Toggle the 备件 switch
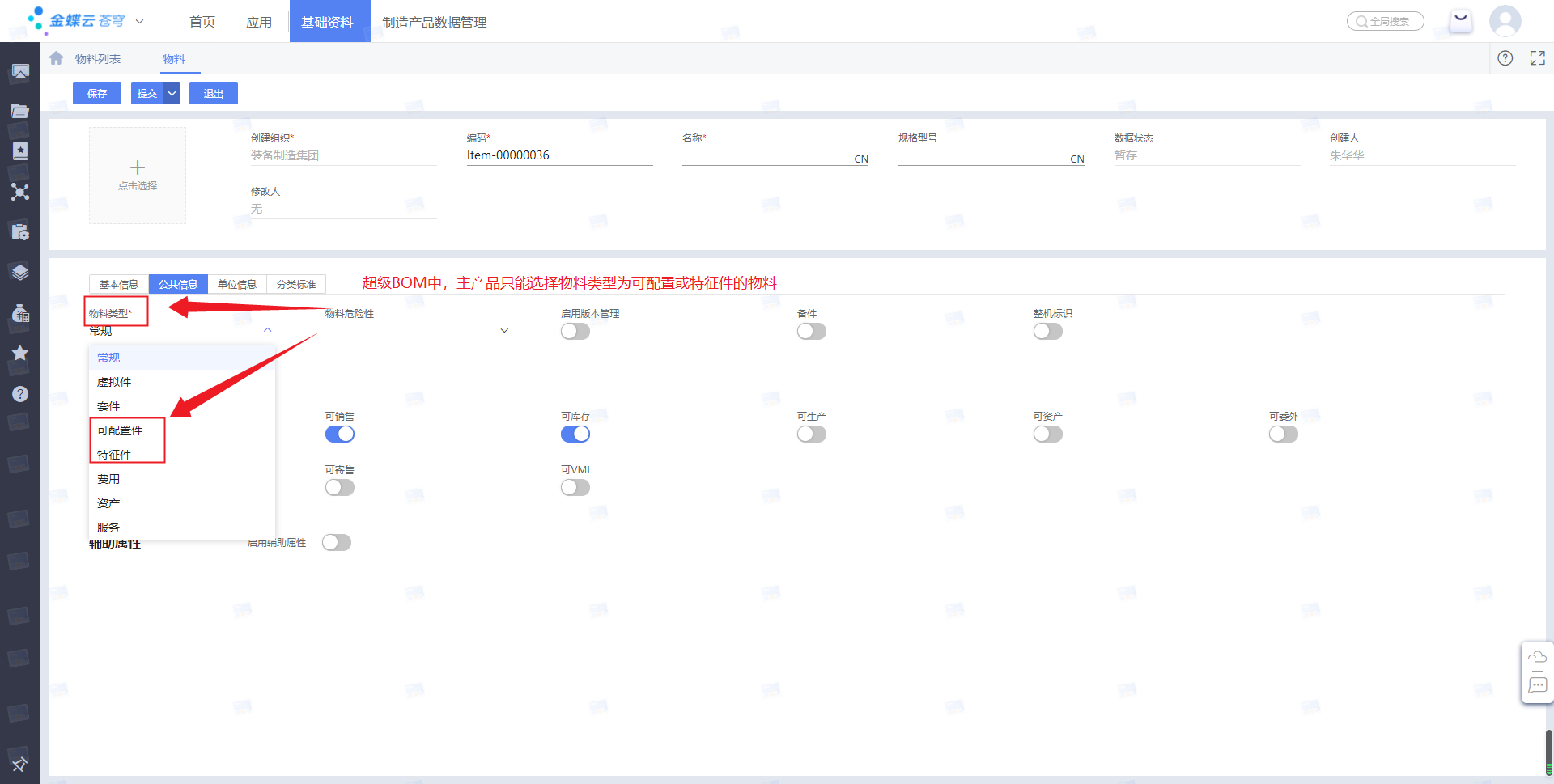Screen dimensions: 1554x784 tap(811, 332)
